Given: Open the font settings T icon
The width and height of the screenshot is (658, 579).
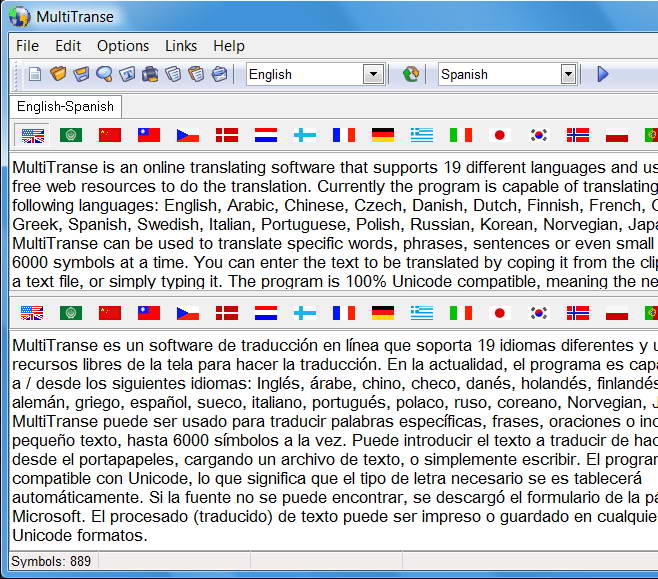Looking at the screenshot, I should coord(127,74).
